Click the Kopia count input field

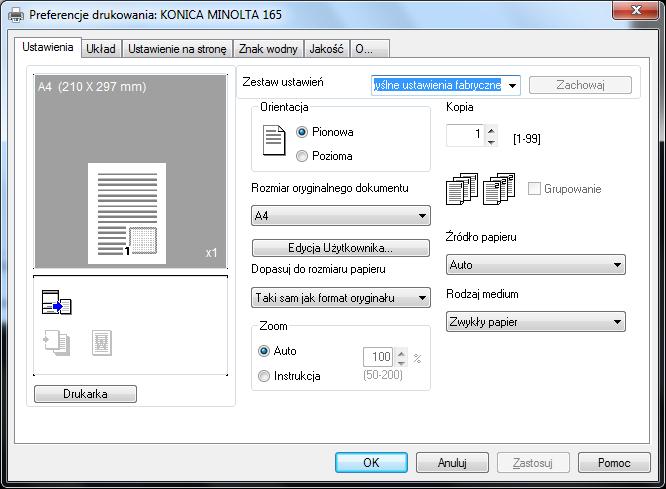tap(465, 136)
